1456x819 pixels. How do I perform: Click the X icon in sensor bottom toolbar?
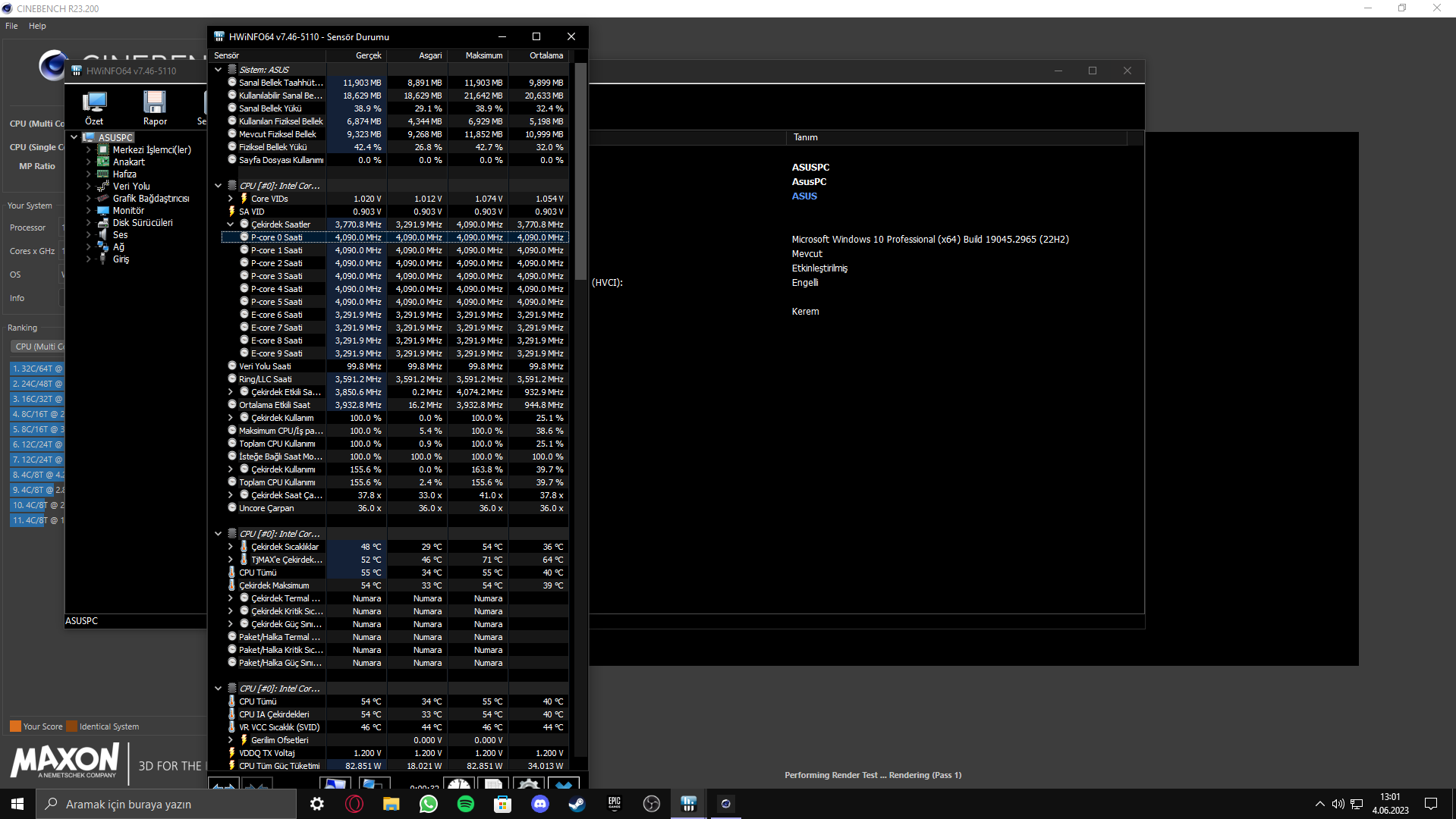564,784
